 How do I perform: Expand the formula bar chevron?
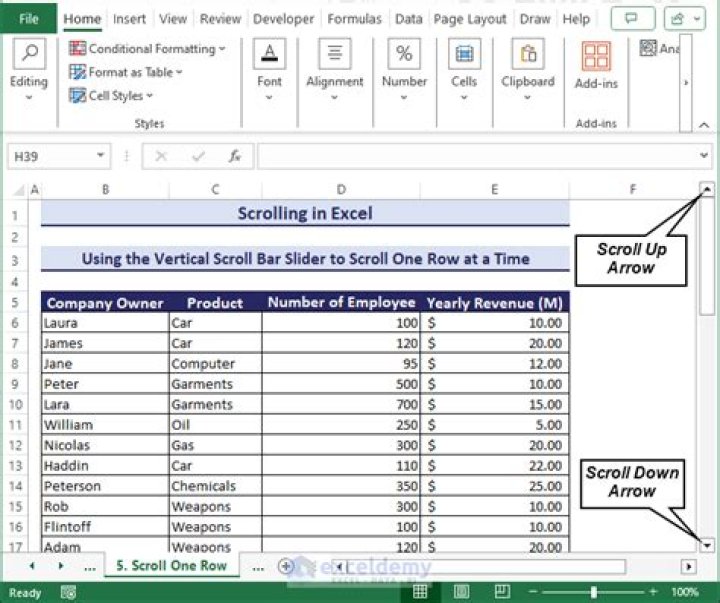click(x=703, y=156)
